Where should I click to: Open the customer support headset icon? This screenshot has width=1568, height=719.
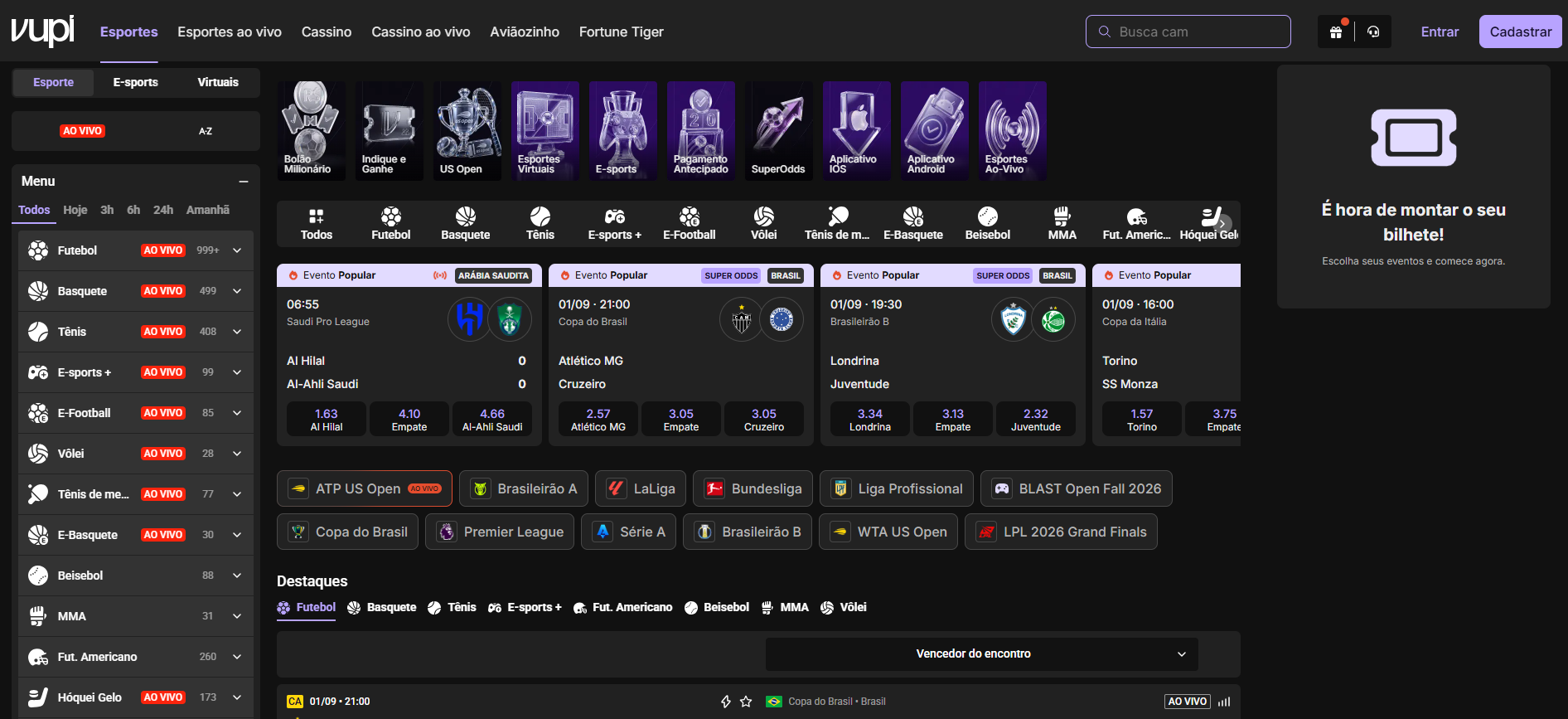(1373, 32)
